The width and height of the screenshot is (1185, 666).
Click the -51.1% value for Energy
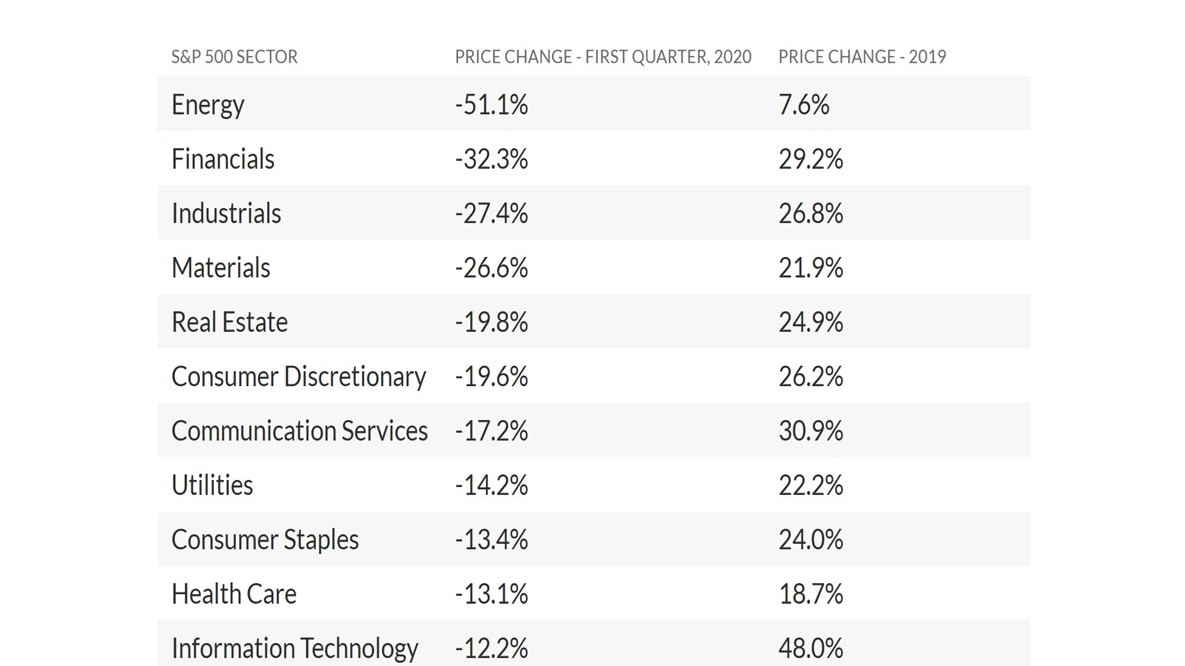491,105
